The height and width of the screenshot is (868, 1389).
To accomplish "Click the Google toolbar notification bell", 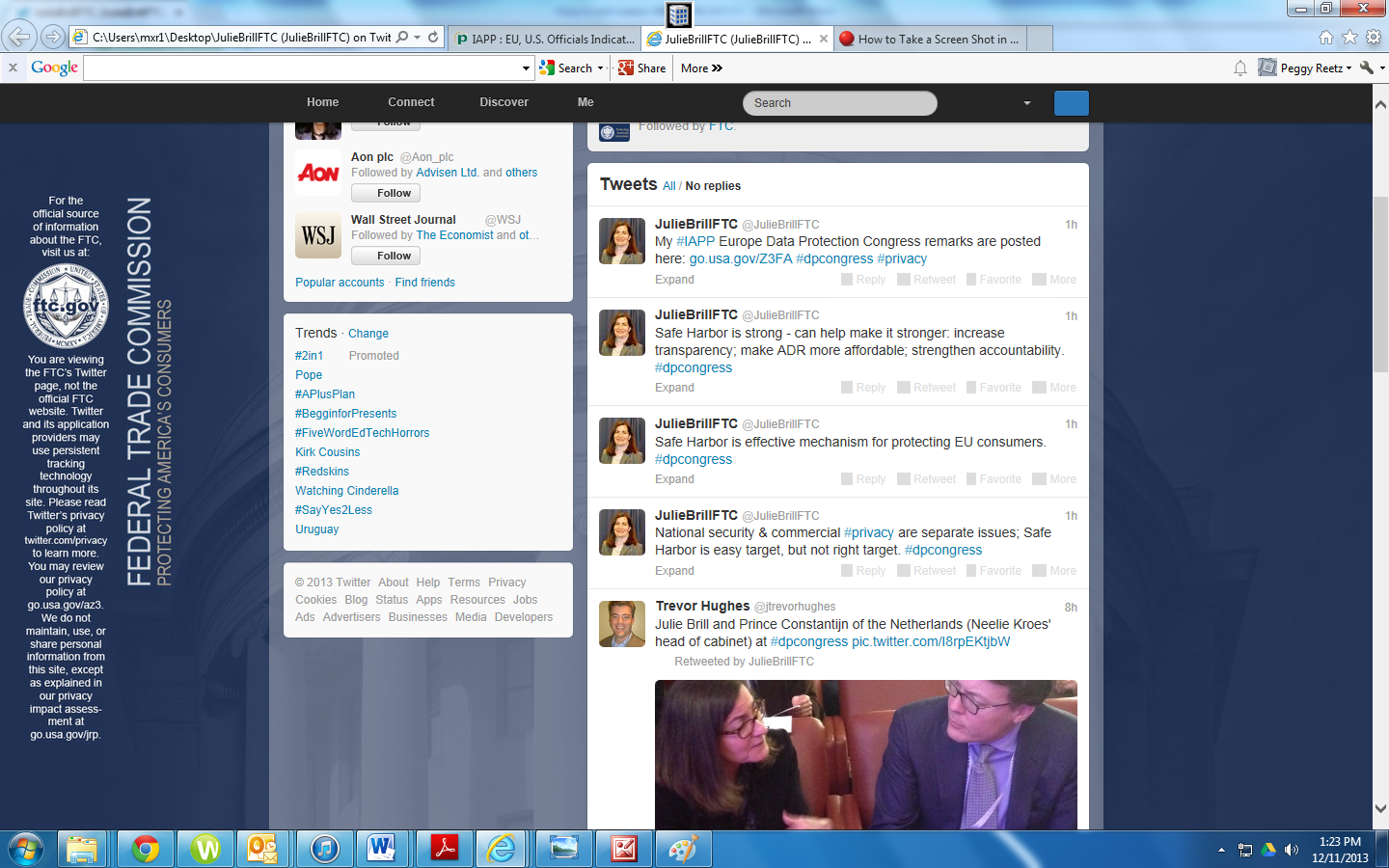I will (1240, 68).
